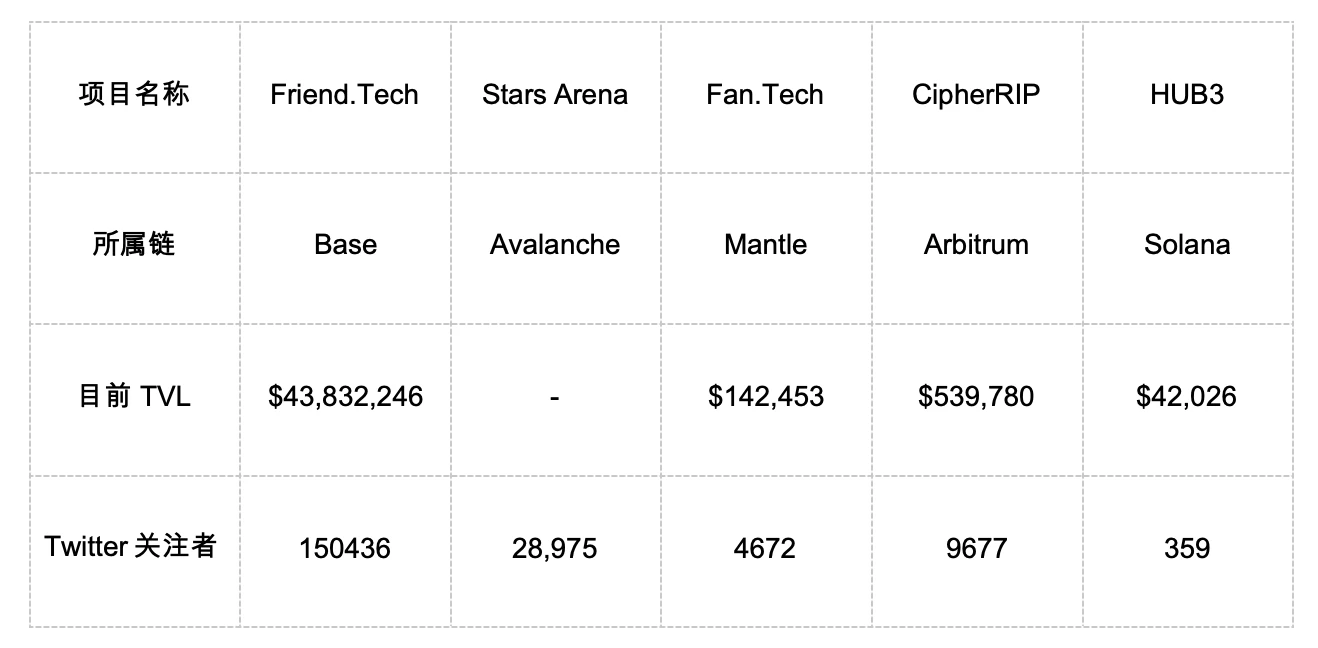Screen dimensions: 1318x648
Task: Select the $42,026 TVL cell
Action: [x=1187, y=397]
